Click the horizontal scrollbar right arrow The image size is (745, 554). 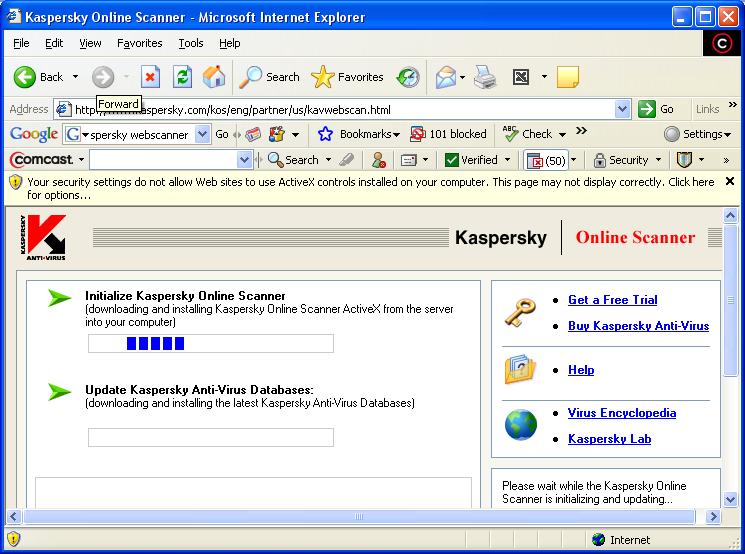[x=713, y=516]
